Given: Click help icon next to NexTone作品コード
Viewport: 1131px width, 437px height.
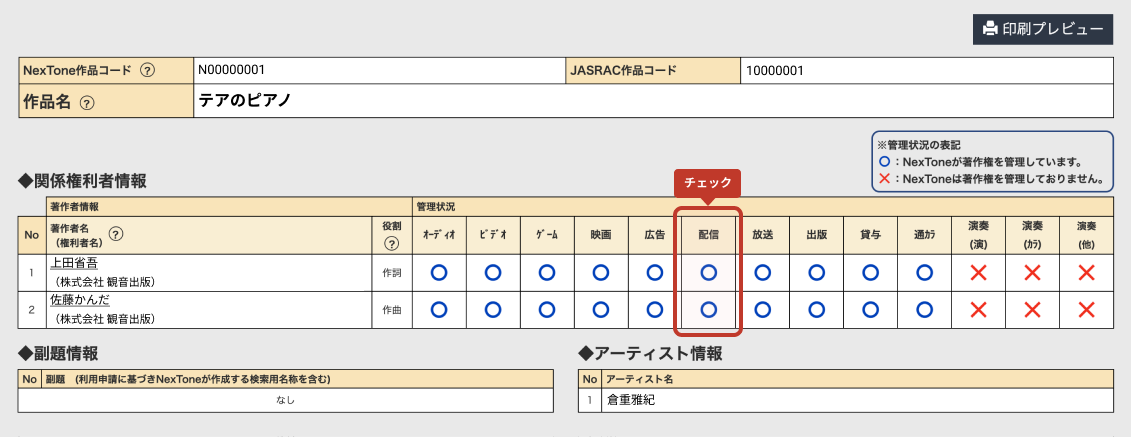Looking at the screenshot, I should (147, 71).
